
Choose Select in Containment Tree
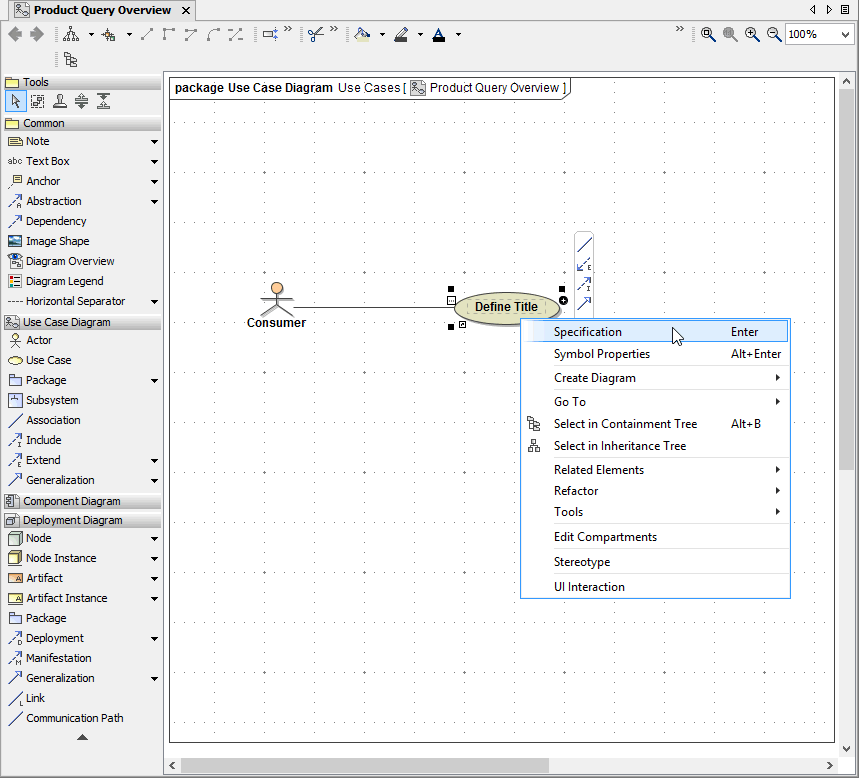tap(625, 424)
